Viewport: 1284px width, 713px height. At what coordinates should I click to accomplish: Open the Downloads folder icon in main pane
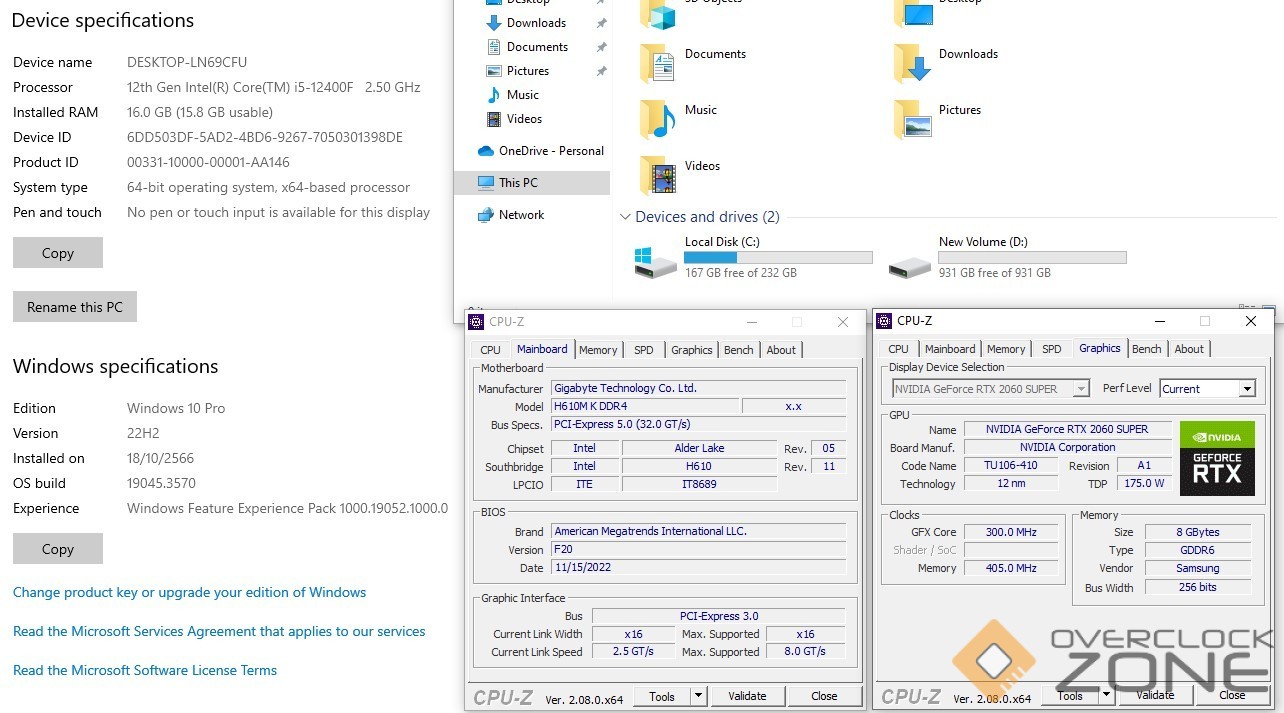(913, 63)
